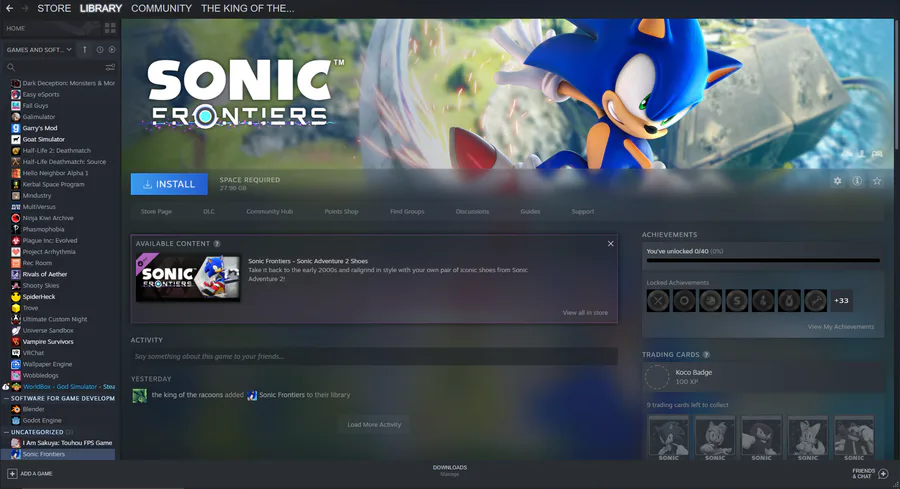900x489 pixels.
Task: Click the sort ascending arrow icon
Action: (85, 50)
